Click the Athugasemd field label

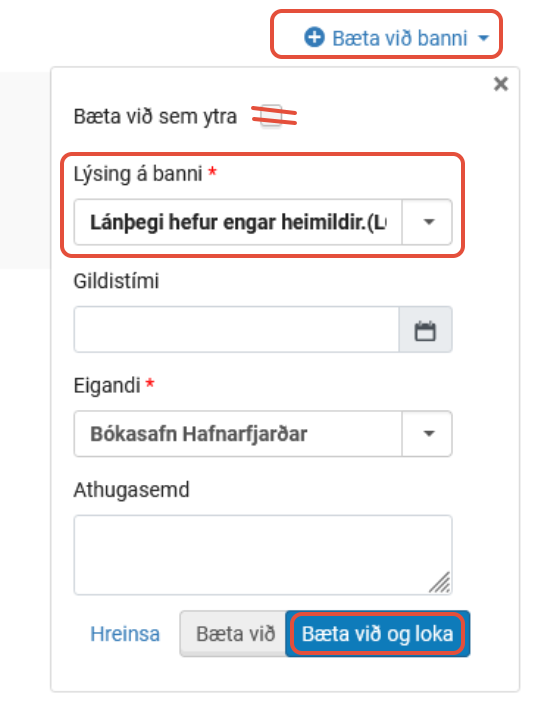pyautogui.click(x=131, y=490)
